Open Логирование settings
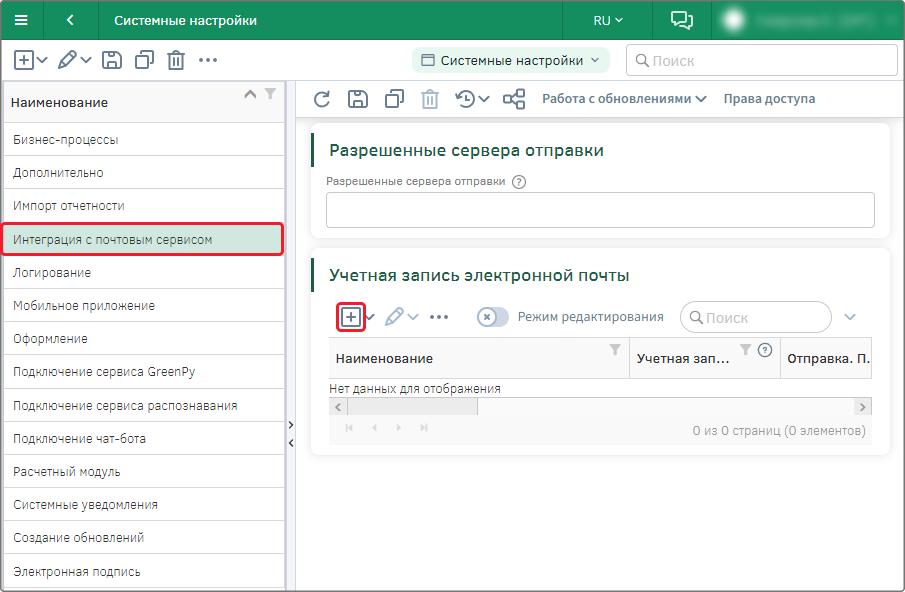Screen dimensions: 905x592 [x=144, y=272]
